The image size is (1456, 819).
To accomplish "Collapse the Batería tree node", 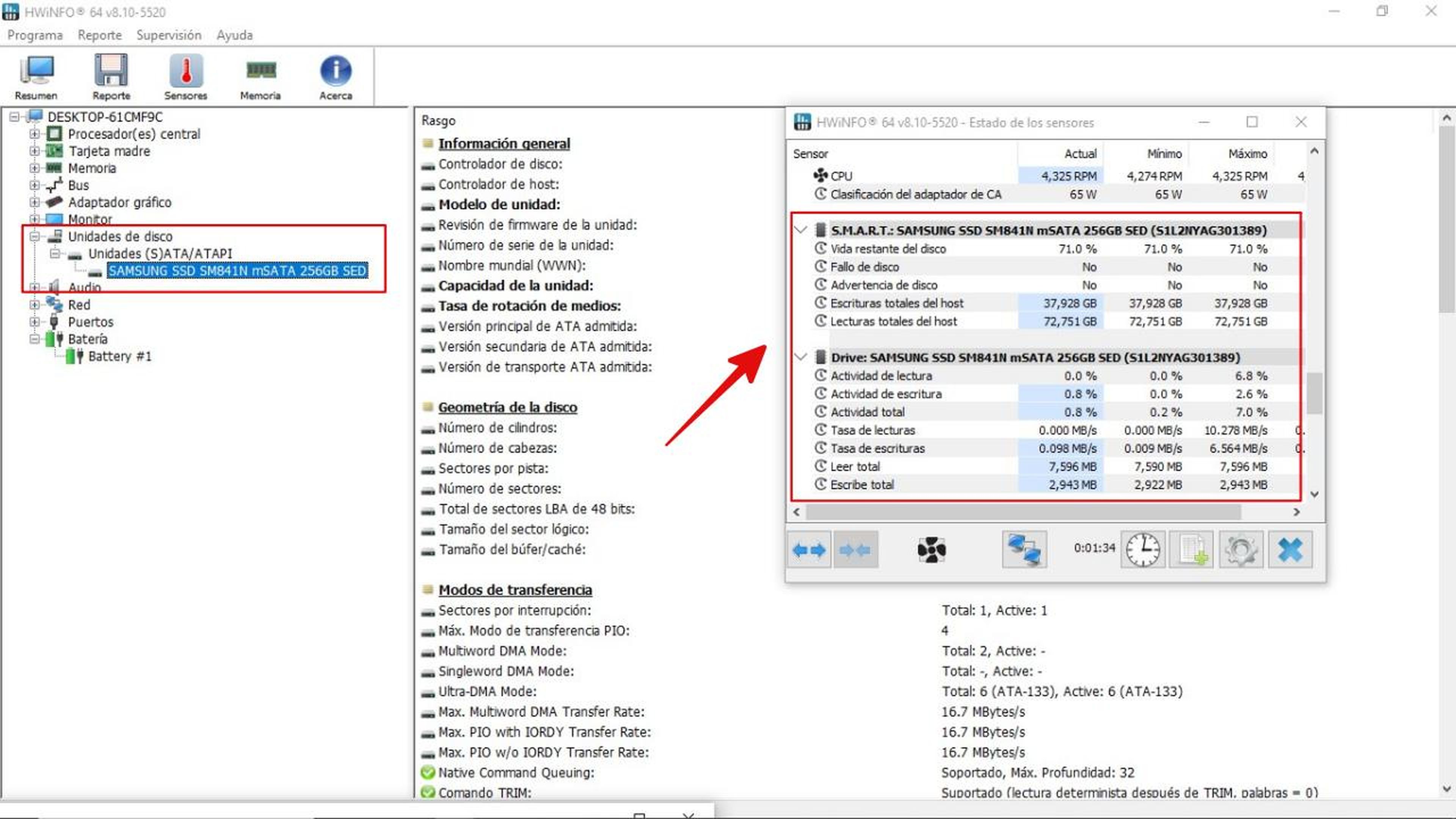I will (x=35, y=339).
